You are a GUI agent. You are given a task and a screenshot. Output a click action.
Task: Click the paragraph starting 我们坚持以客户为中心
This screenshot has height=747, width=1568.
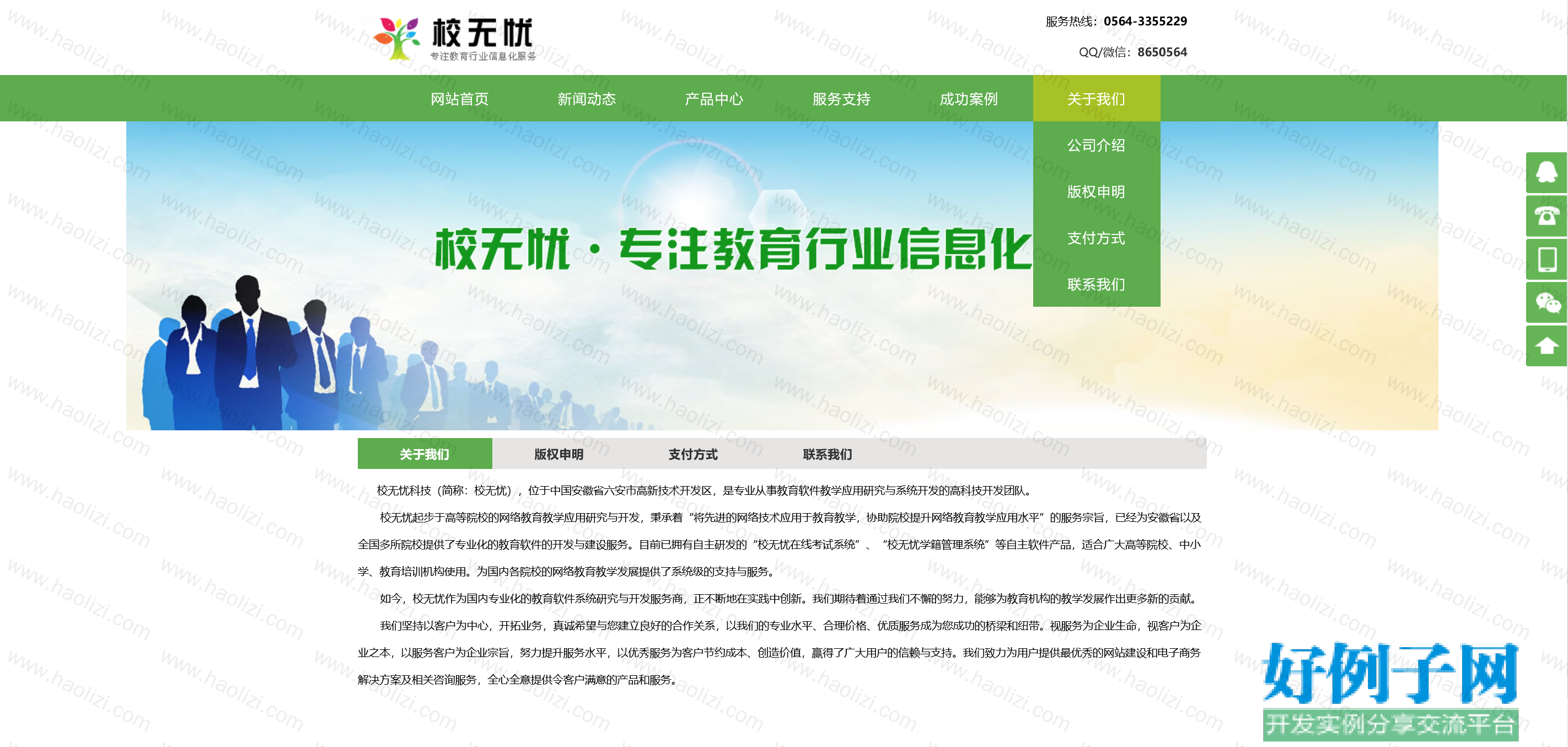tap(780, 653)
